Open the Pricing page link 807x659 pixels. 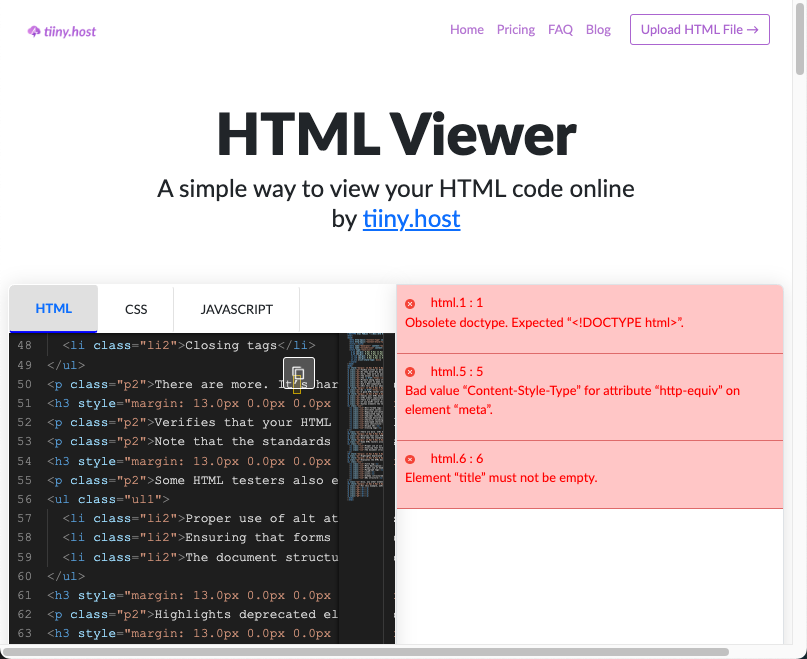click(516, 29)
